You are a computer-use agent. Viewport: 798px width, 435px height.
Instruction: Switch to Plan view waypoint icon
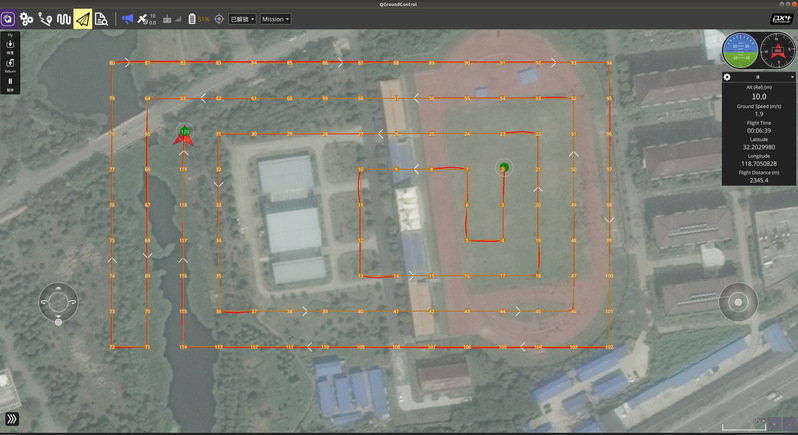click(x=45, y=18)
